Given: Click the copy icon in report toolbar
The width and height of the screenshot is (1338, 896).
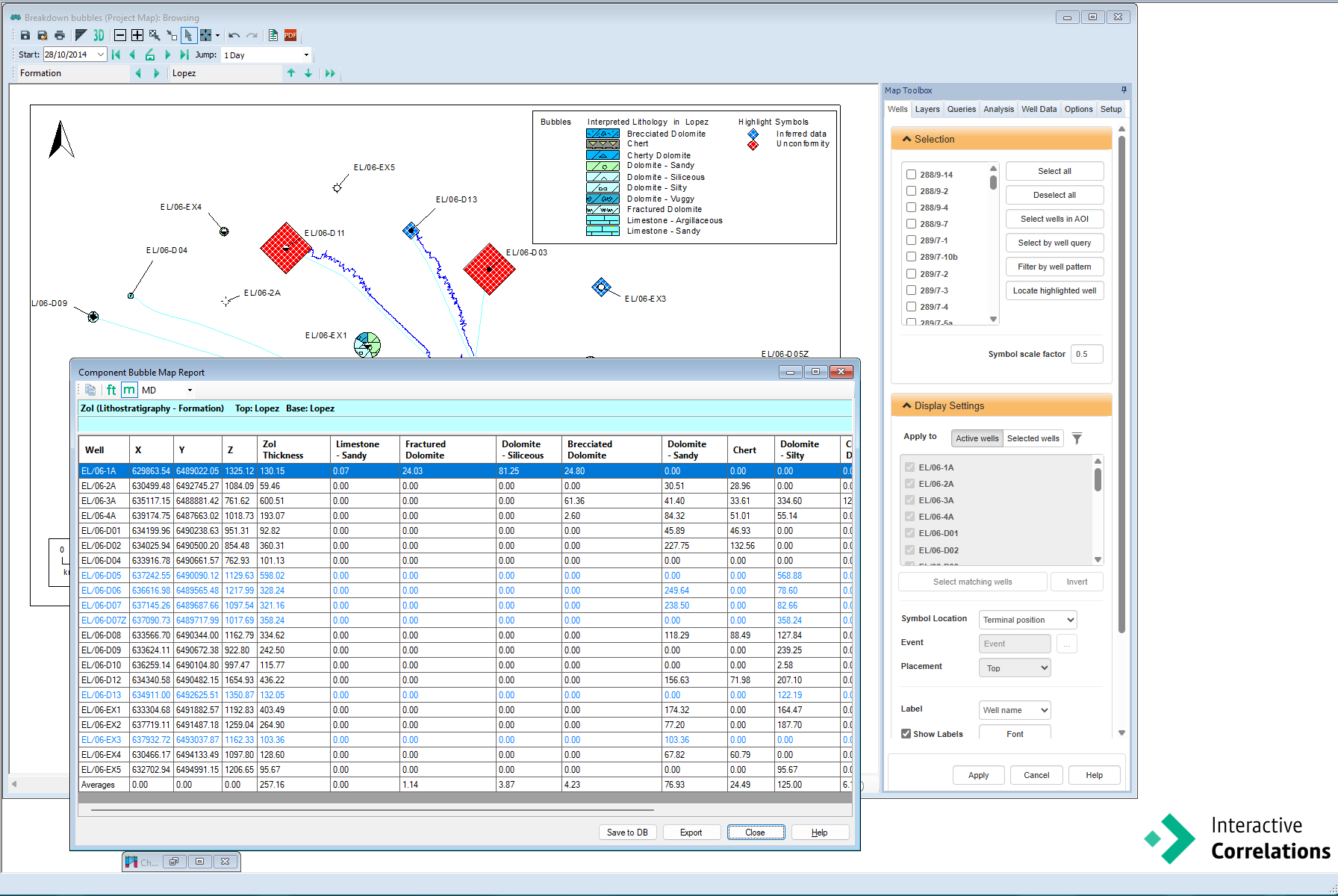Looking at the screenshot, I should click(90, 390).
